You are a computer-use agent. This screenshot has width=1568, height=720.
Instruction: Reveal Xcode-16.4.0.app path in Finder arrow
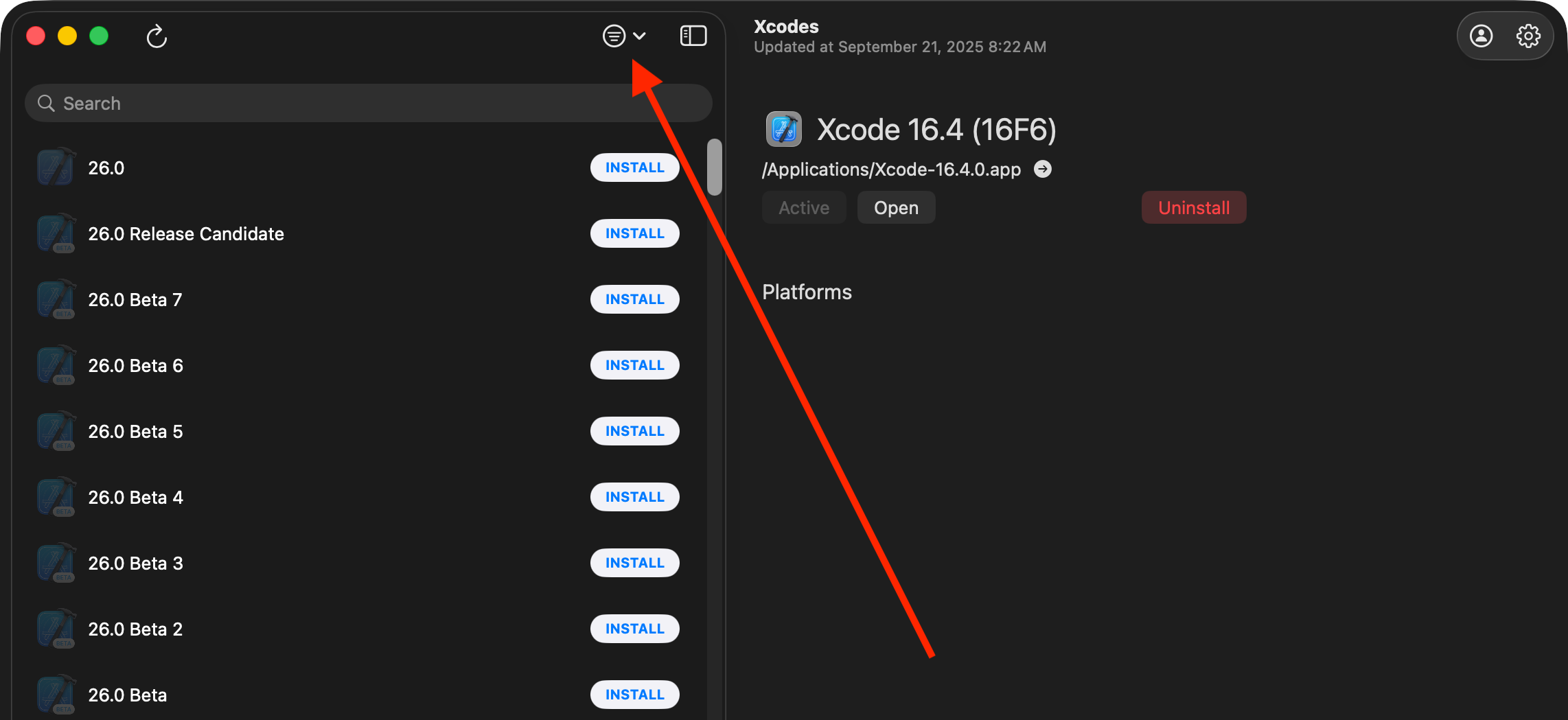(1043, 169)
